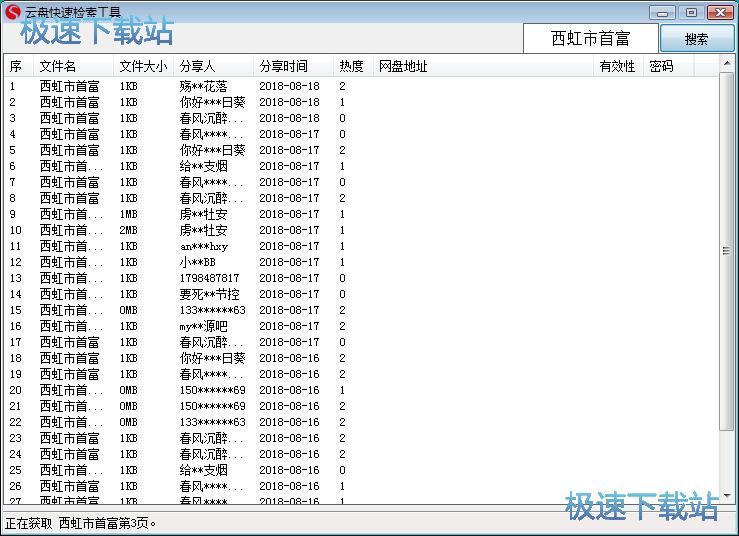Image resolution: width=739 pixels, height=536 pixels.
Task: Click the app logo icon in title bar
Action: point(13,12)
